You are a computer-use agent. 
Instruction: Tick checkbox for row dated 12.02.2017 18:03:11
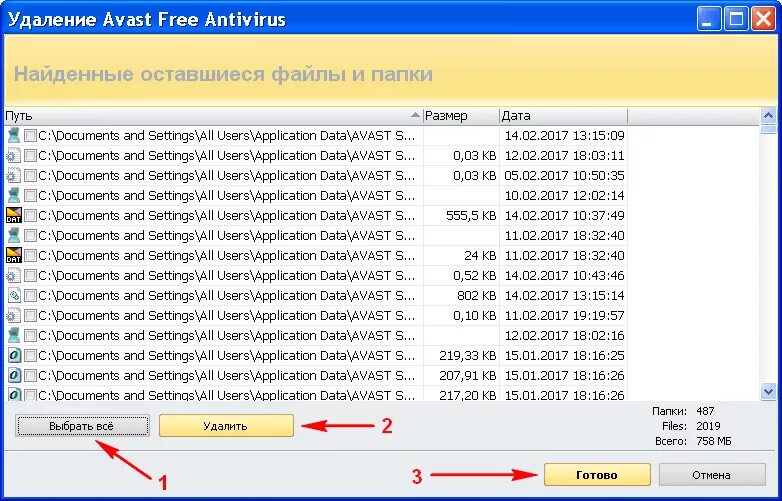(30, 156)
